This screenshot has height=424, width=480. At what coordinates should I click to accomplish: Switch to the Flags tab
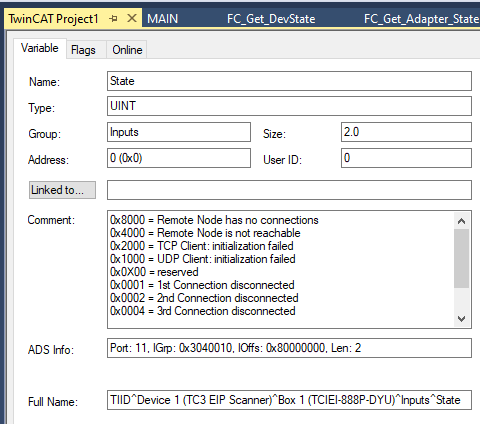83,50
